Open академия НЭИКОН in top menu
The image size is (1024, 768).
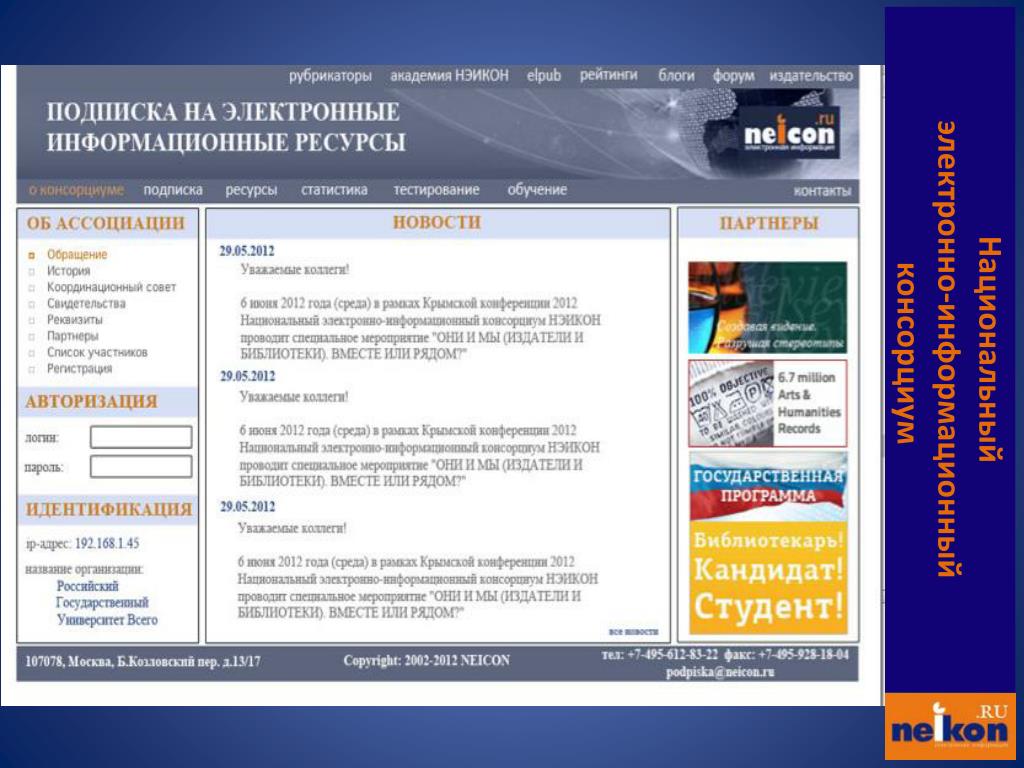pos(449,76)
